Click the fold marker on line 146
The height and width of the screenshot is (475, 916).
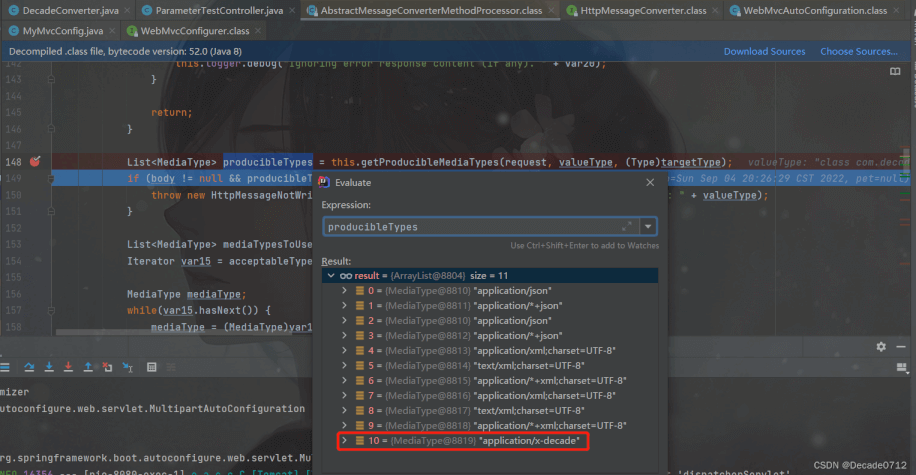51,129
